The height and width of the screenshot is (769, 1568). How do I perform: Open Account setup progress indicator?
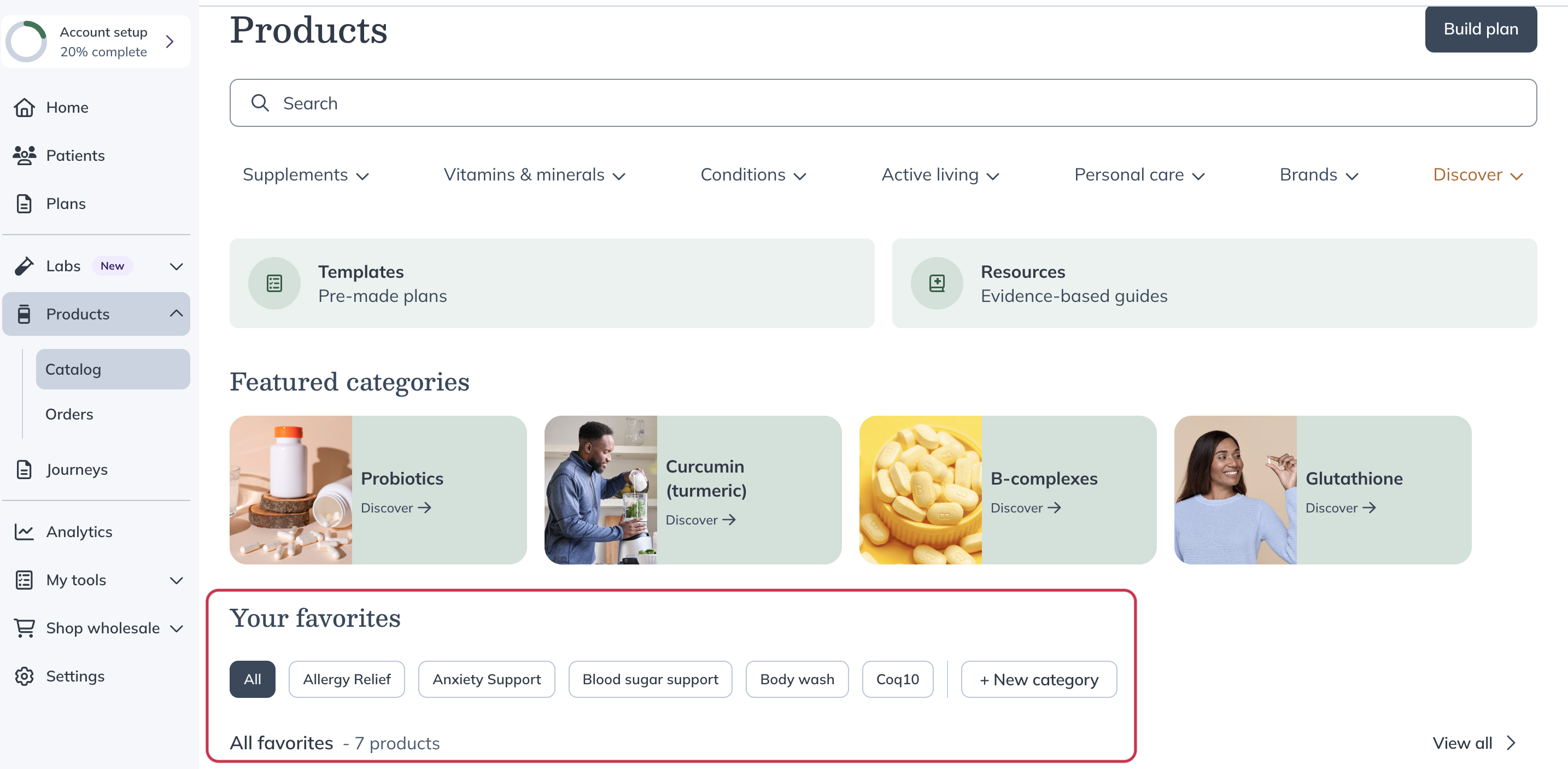[96, 42]
